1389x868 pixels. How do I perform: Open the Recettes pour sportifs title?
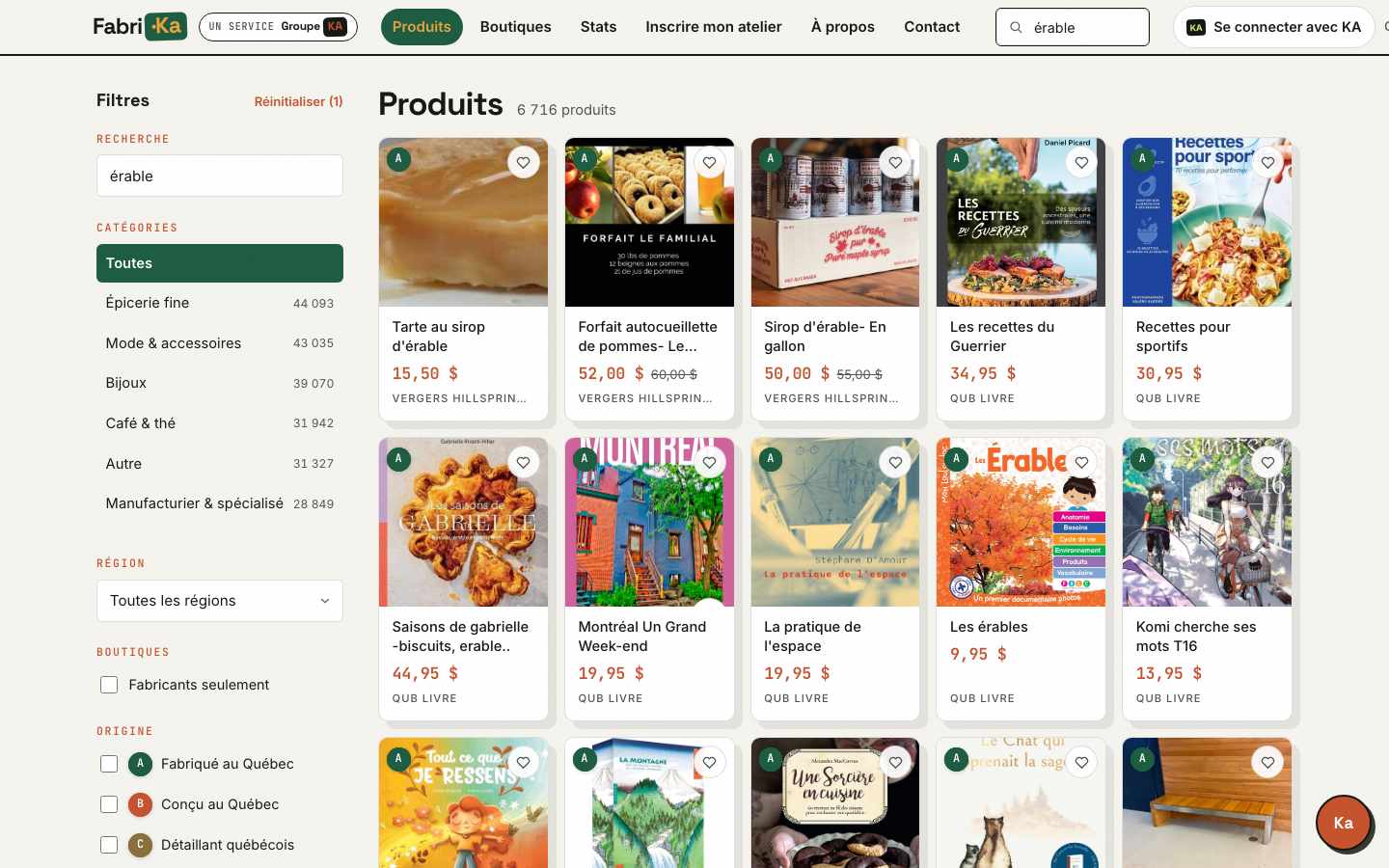click(x=1184, y=337)
